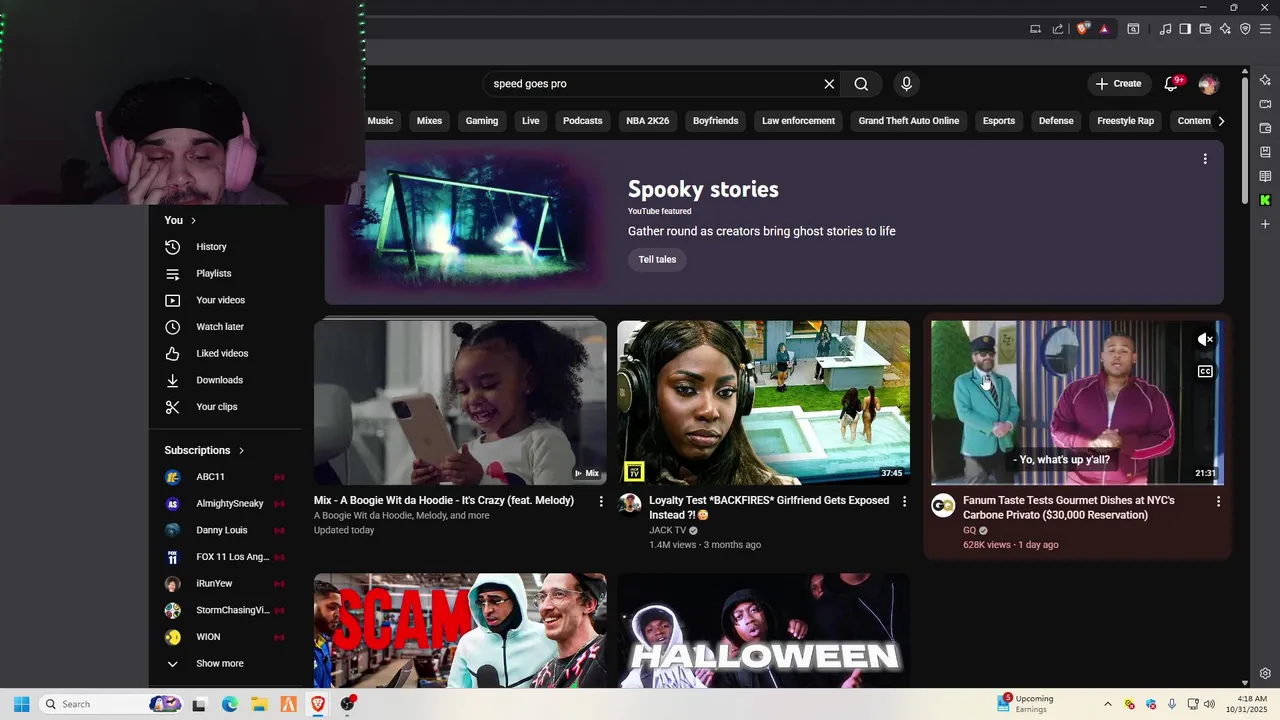The width and height of the screenshot is (1280, 720).
Task: Open the GQ channel name link
Action: [x=969, y=530]
